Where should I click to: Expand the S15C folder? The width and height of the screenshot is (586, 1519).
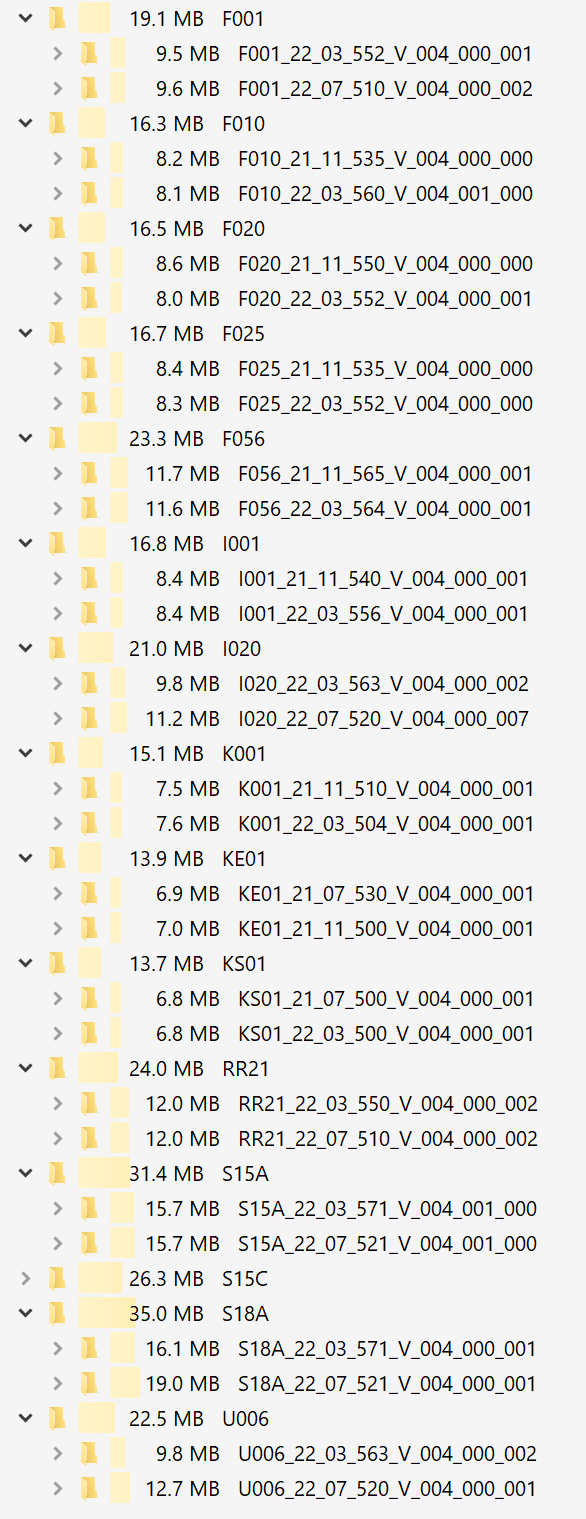tap(25, 1278)
